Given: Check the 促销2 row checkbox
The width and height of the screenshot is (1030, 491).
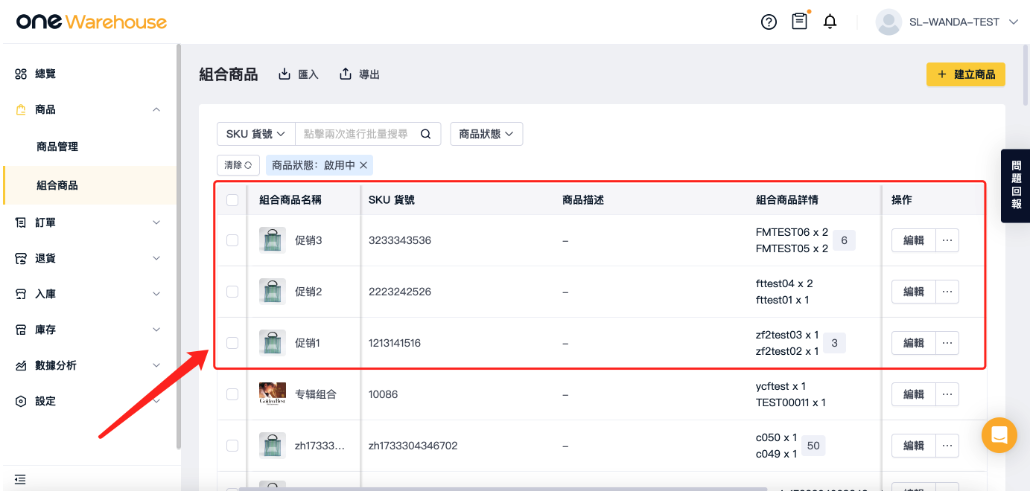Looking at the screenshot, I should [x=232, y=292].
